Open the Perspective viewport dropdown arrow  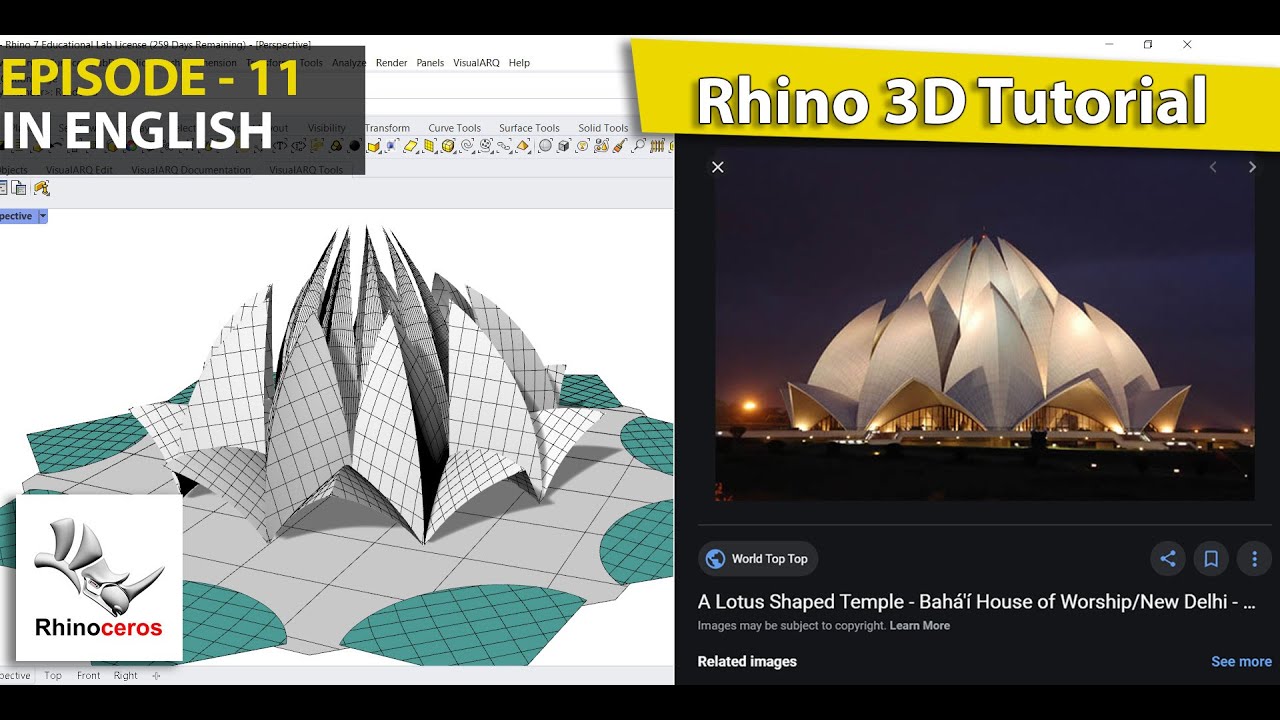[x=42, y=216]
